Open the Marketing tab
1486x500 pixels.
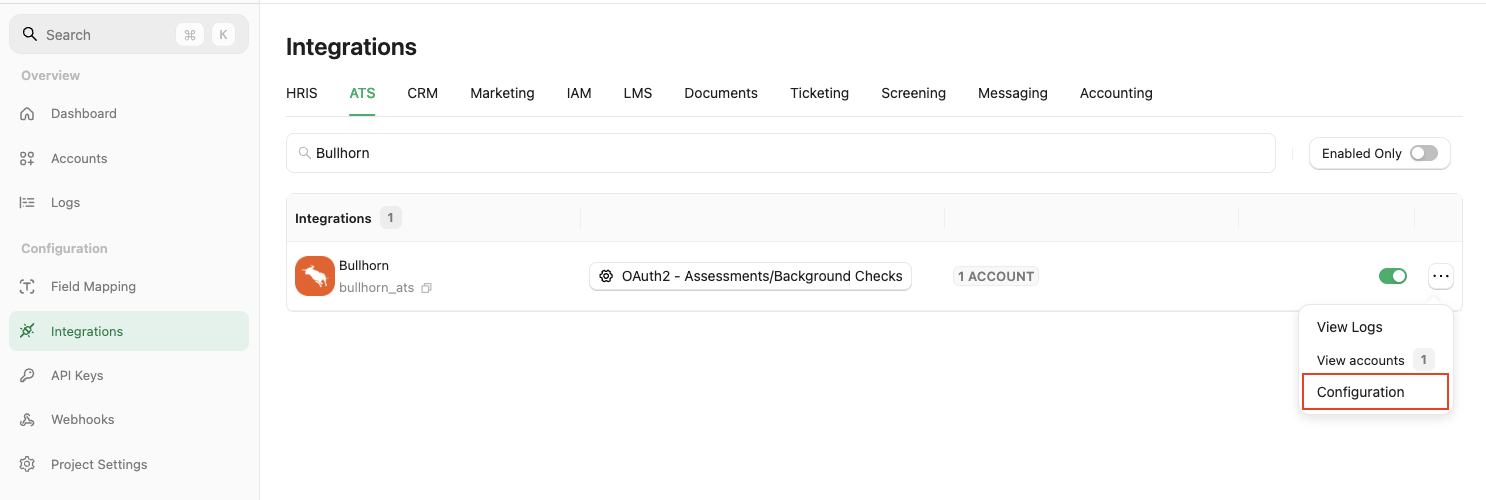[x=502, y=93]
